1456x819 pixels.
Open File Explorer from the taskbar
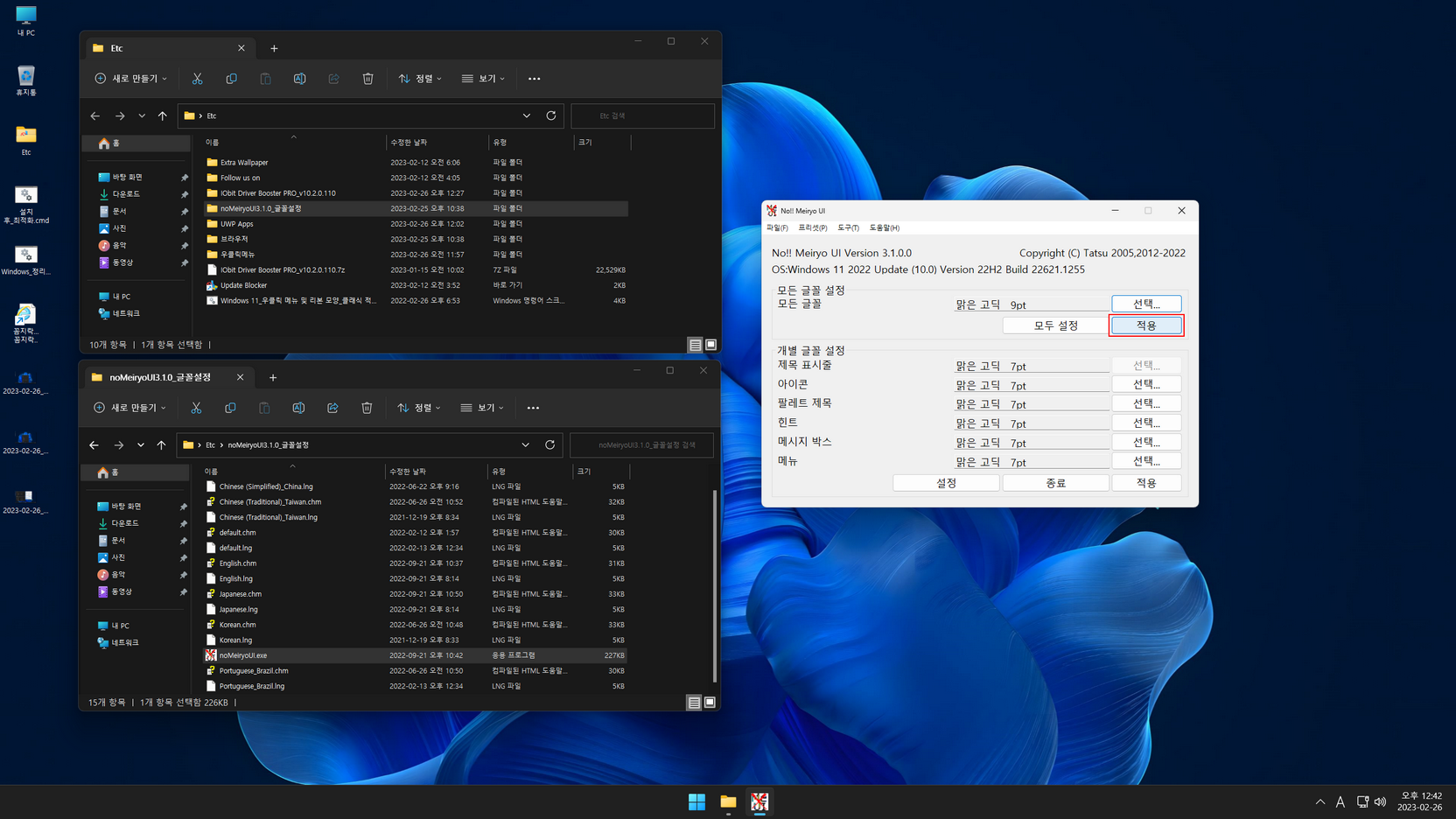pyautogui.click(x=728, y=801)
